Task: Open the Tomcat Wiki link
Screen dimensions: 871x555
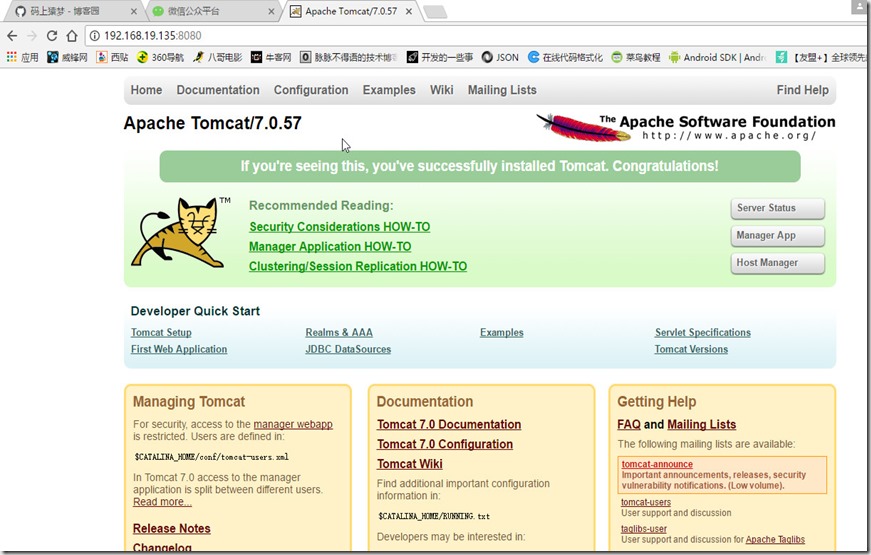Action: tap(410, 464)
